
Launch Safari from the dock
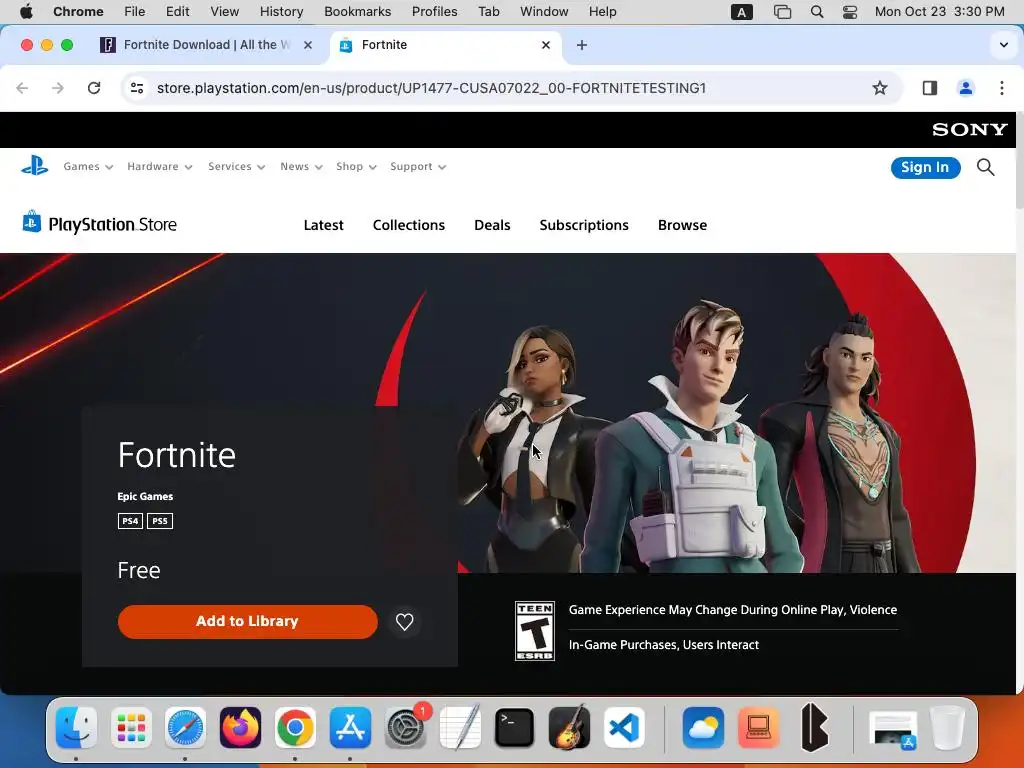pyautogui.click(x=185, y=727)
